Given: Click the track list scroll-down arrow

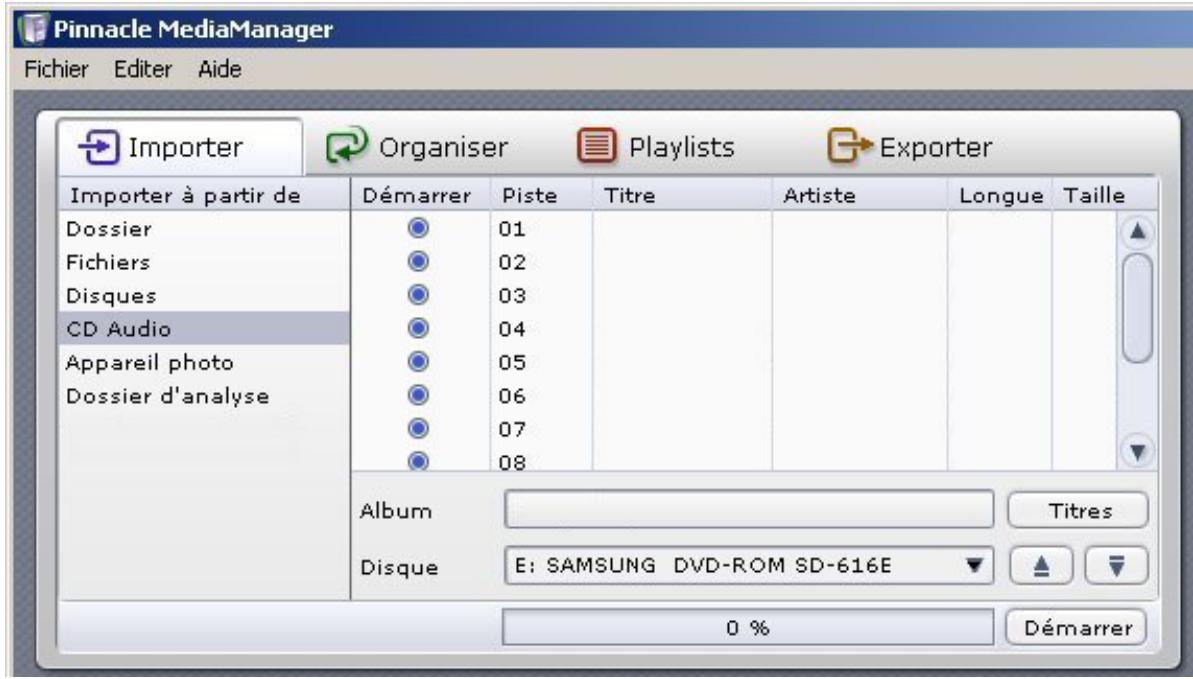Looking at the screenshot, I should pos(1137,452).
